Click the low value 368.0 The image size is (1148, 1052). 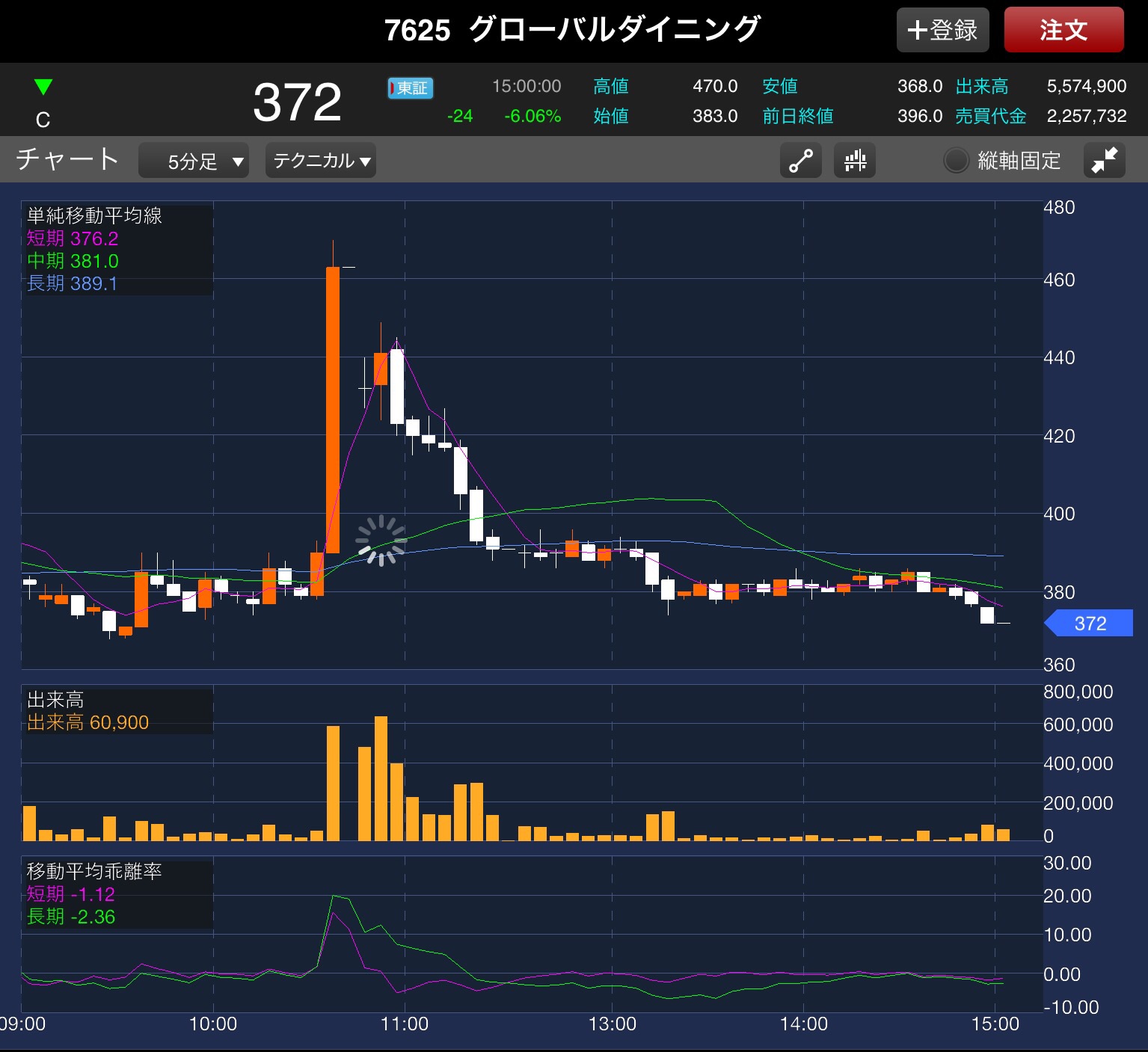point(920,87)
